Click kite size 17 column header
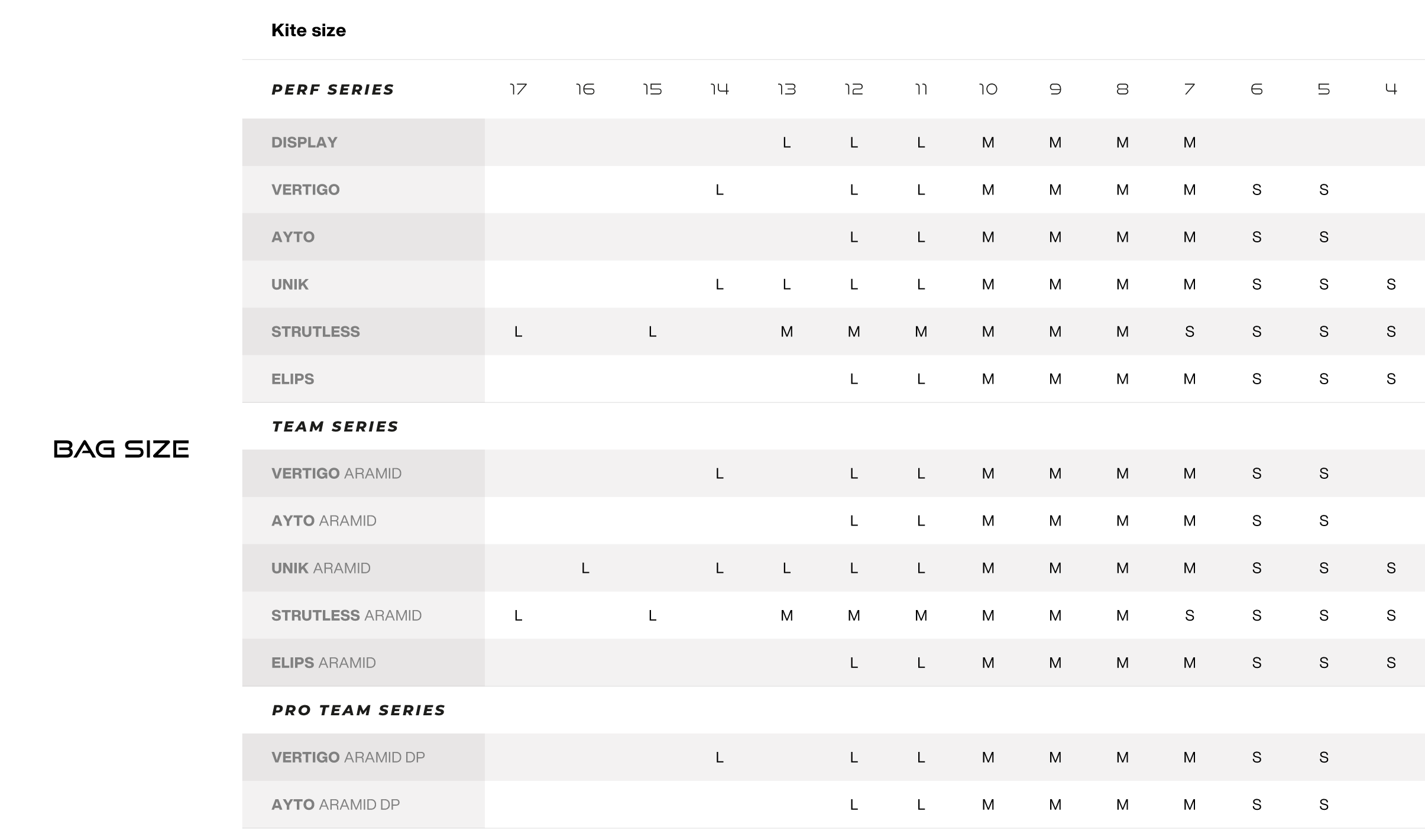Screen dimensions: 1425x840 coord(518,89)
